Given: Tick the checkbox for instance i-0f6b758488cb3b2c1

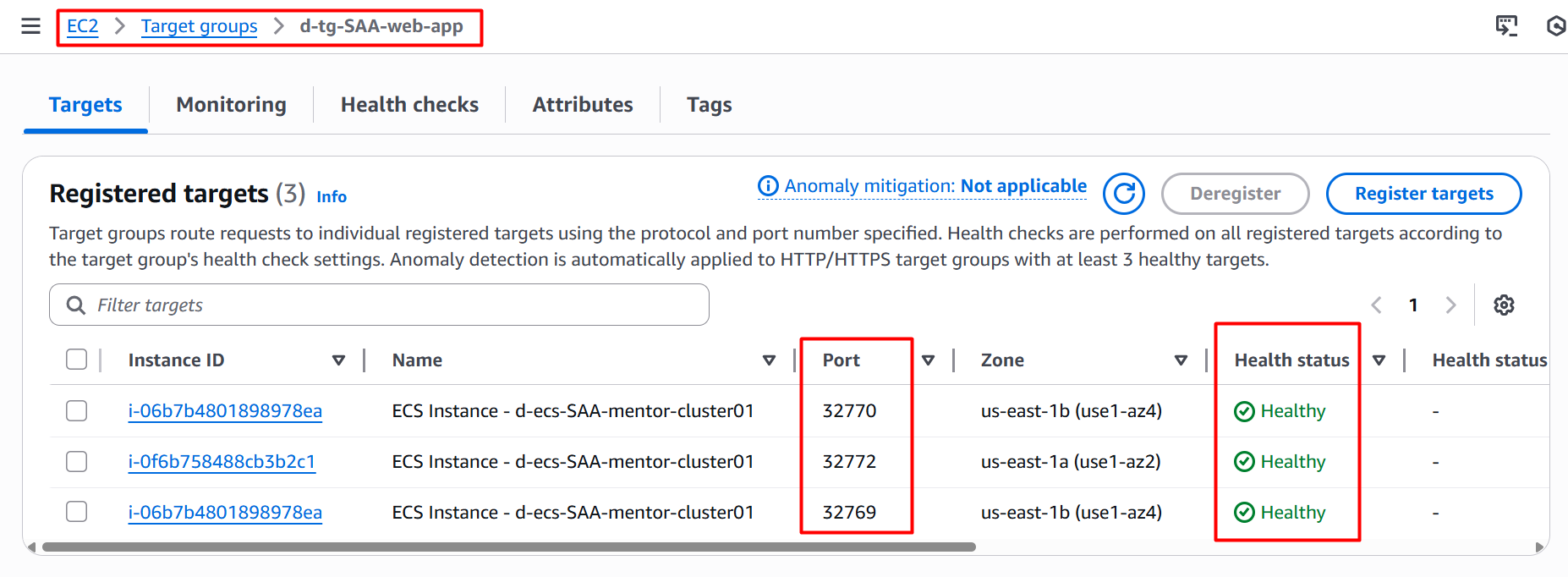Looking at the screenshot, I should coord(77,462).
